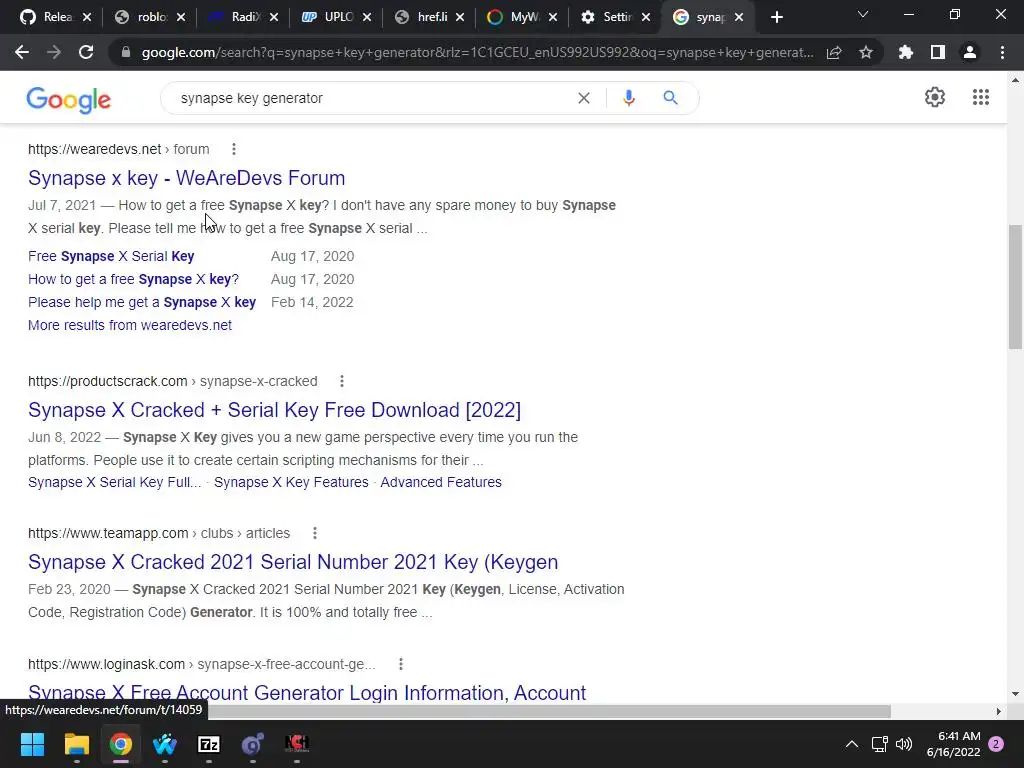Submit search with magnifier icon

[x=670, y=98]
